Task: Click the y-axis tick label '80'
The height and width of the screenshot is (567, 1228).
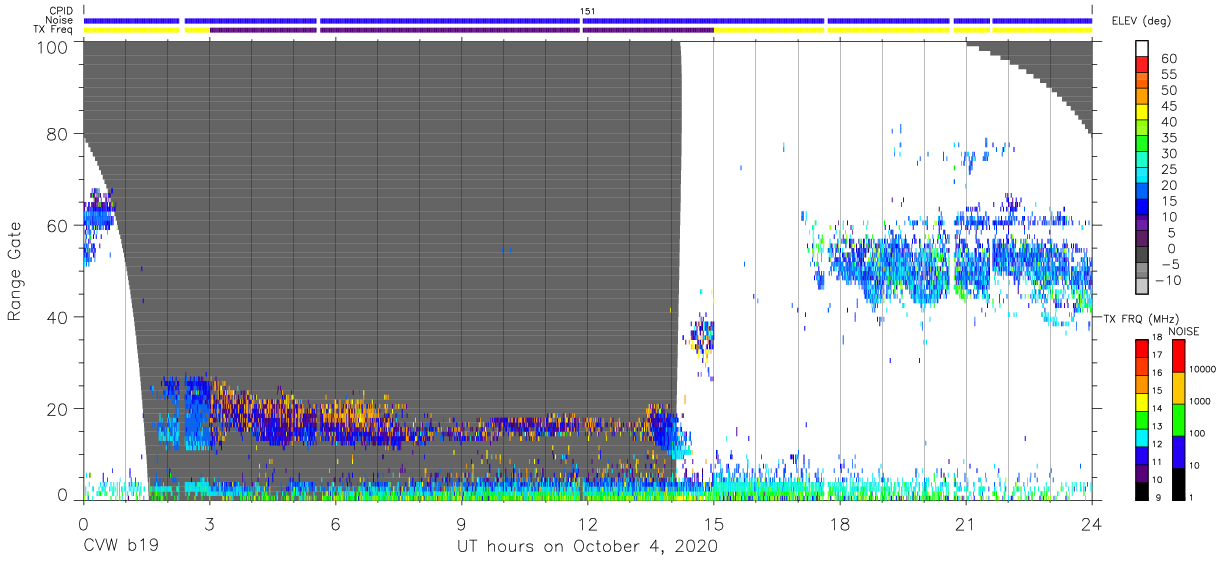Action: coord(57,133)
